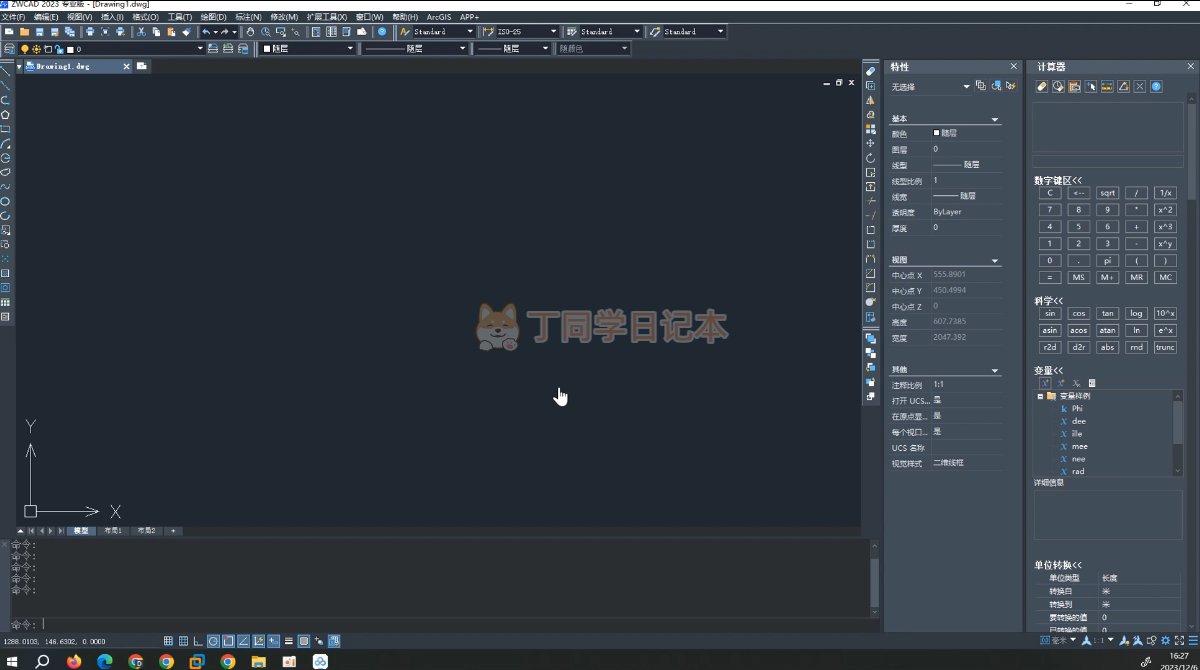The width and height of the screenshot is (1200, 670).
Task: Click the Pan hand tool in toolbar
Action: pyautogui.click(x=250, y=32)
